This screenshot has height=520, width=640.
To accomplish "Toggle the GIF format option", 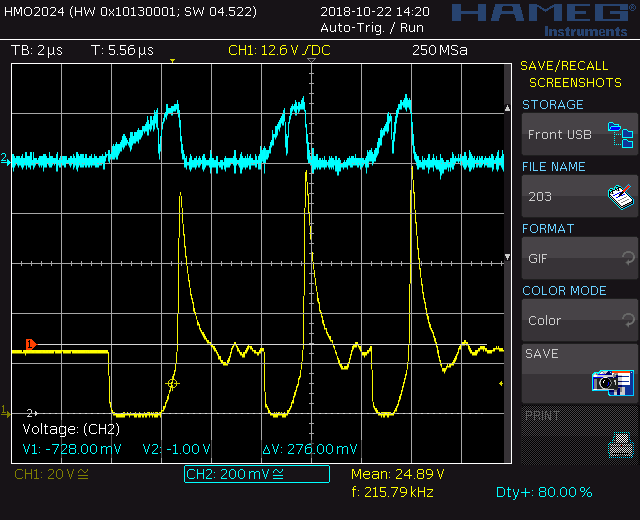I will pyautogui.click(x=580, y=258).
